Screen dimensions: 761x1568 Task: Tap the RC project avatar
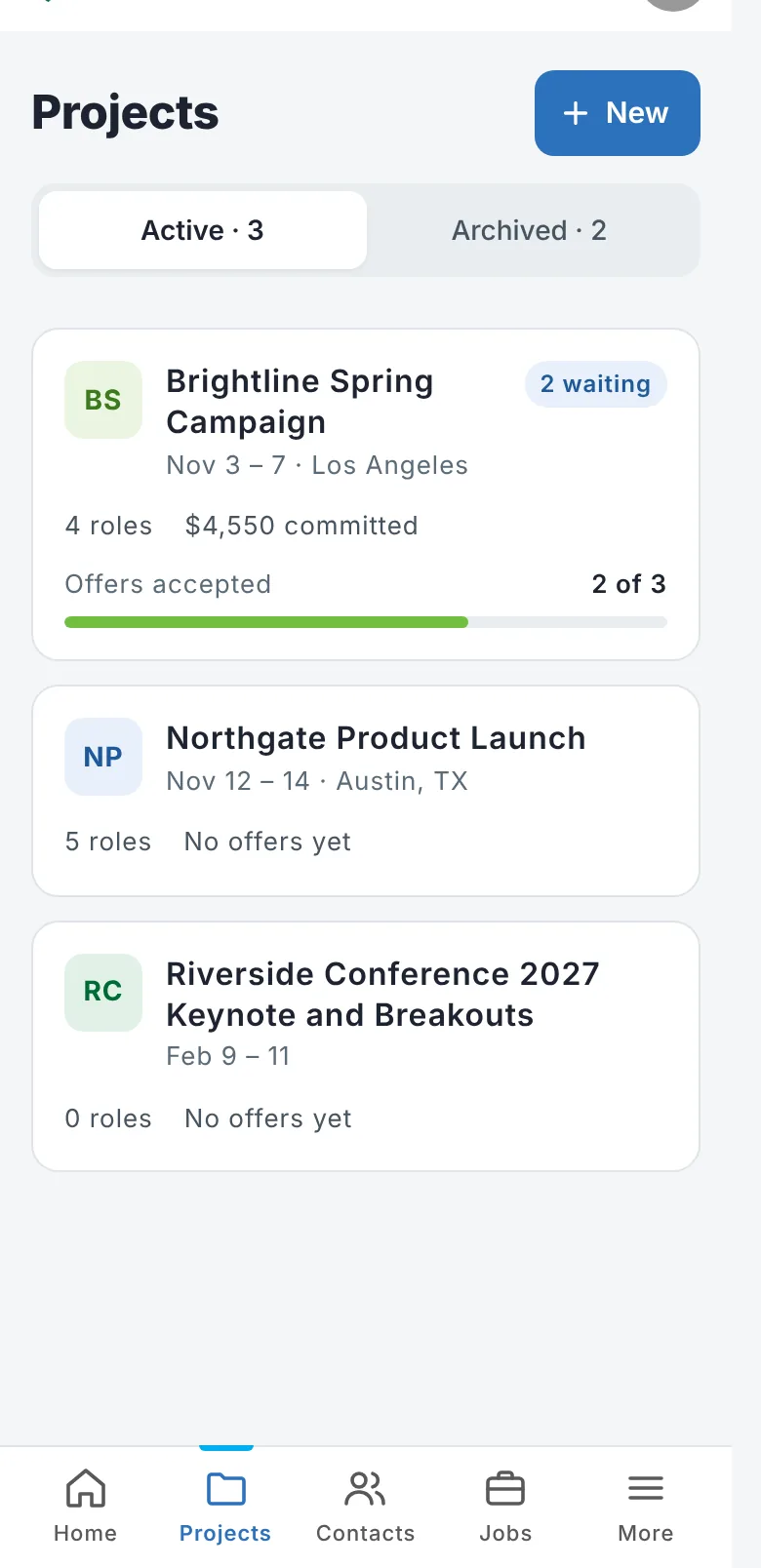(103, 992)
